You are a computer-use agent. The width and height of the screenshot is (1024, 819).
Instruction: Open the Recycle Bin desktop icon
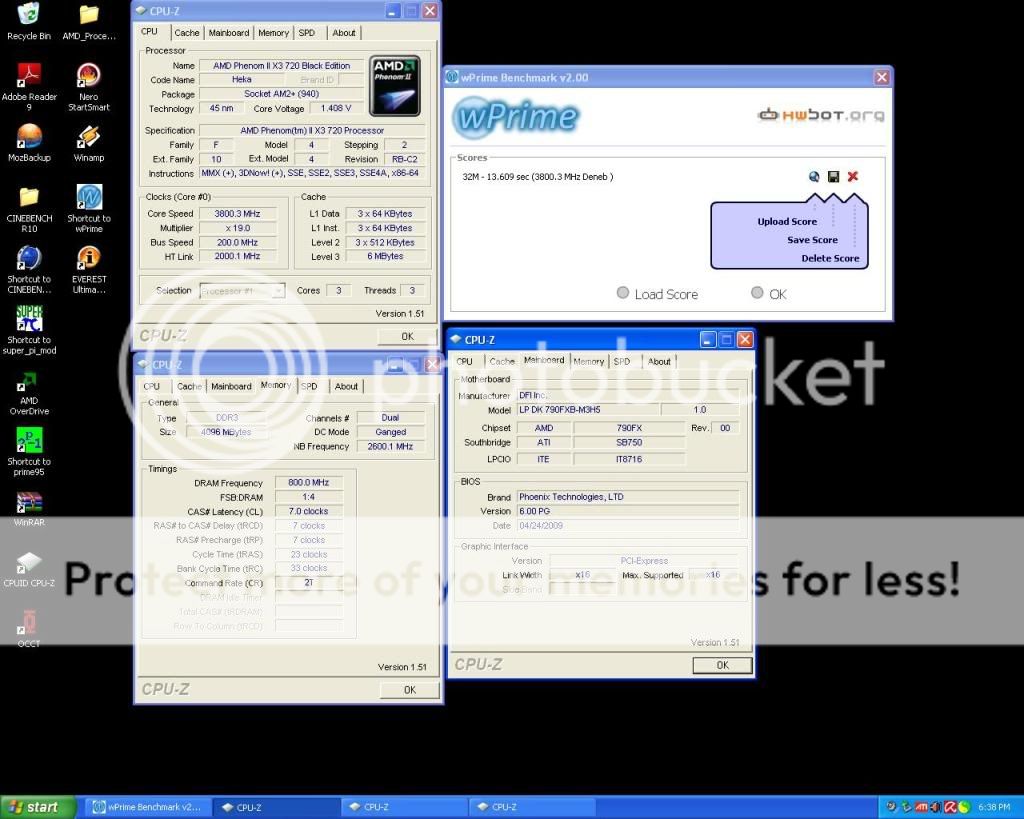(x=28, y=20)
